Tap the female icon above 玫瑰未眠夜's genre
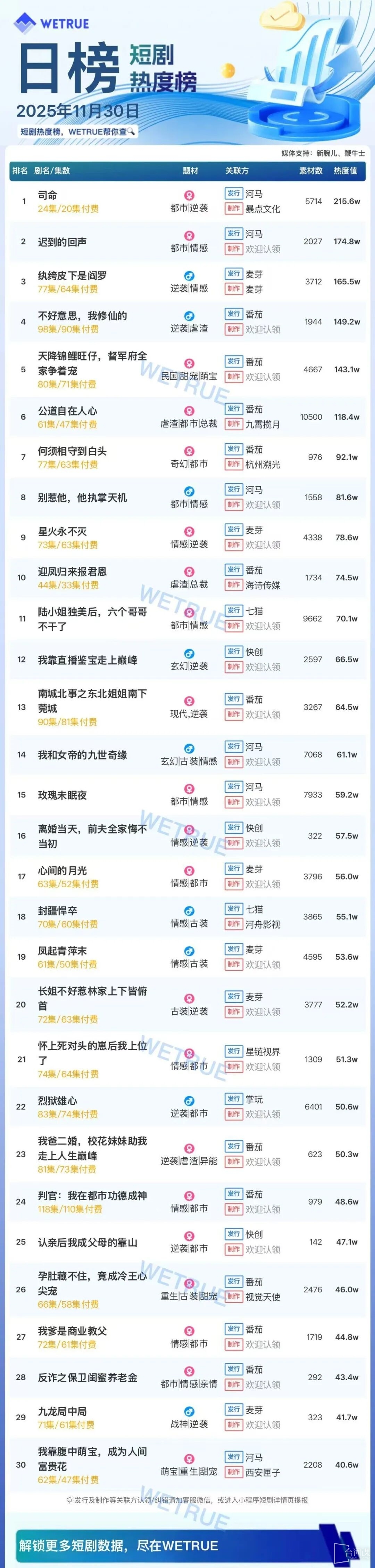The image size is (375, 1568). (189, 790)
